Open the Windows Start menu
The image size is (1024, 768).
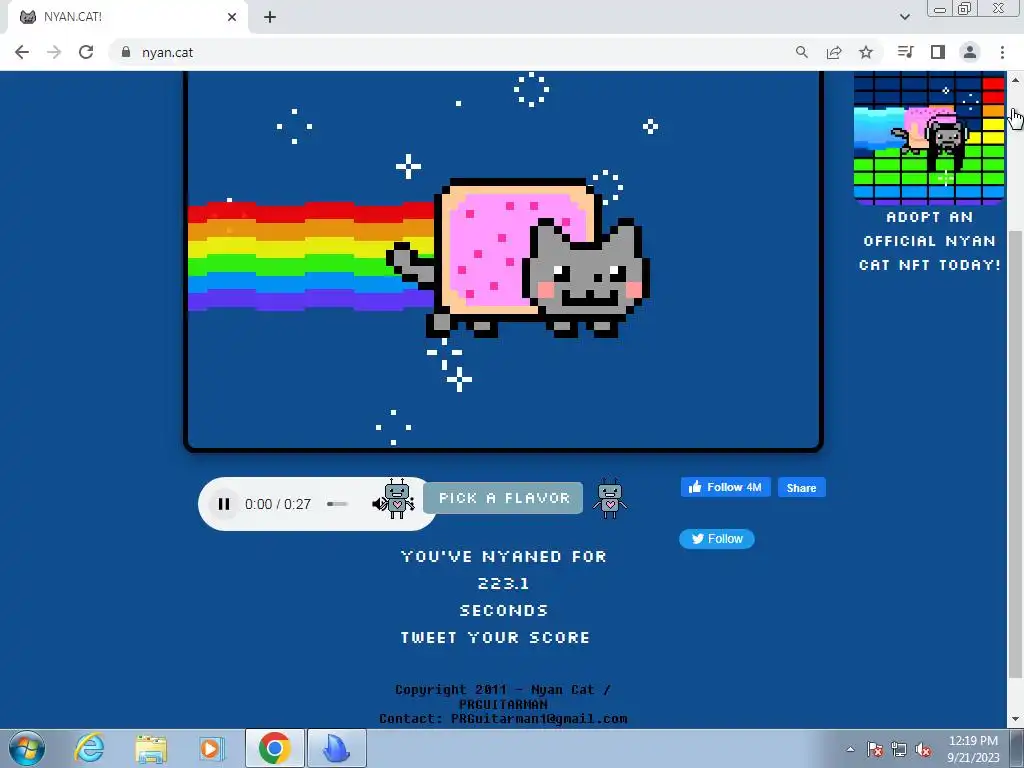point(27,748)
